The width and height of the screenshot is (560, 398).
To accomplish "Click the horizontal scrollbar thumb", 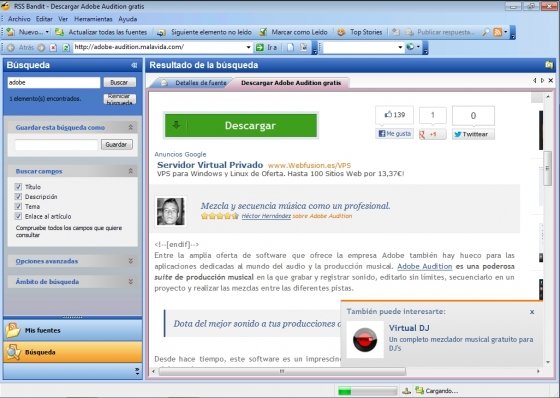I will click(x=282, y=372).
